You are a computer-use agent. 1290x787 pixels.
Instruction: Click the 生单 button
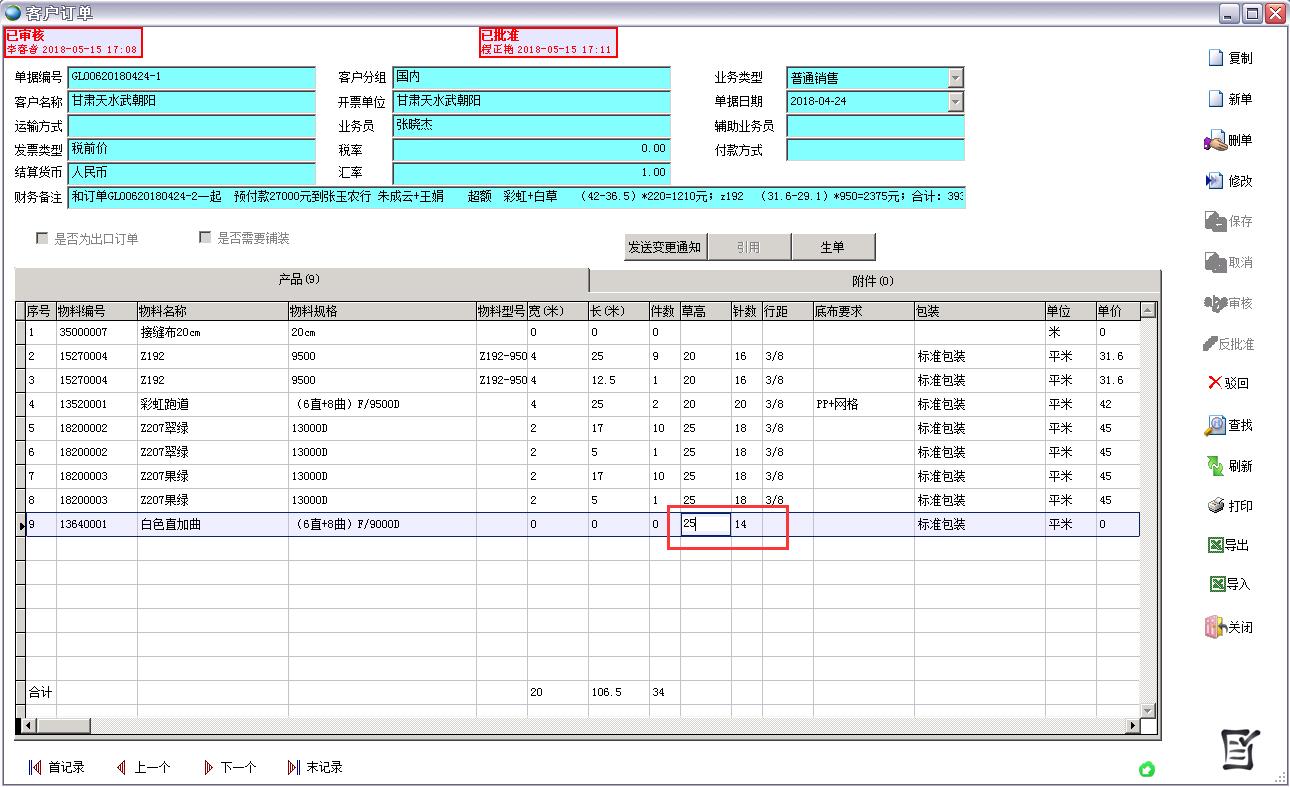pos(834,247)
